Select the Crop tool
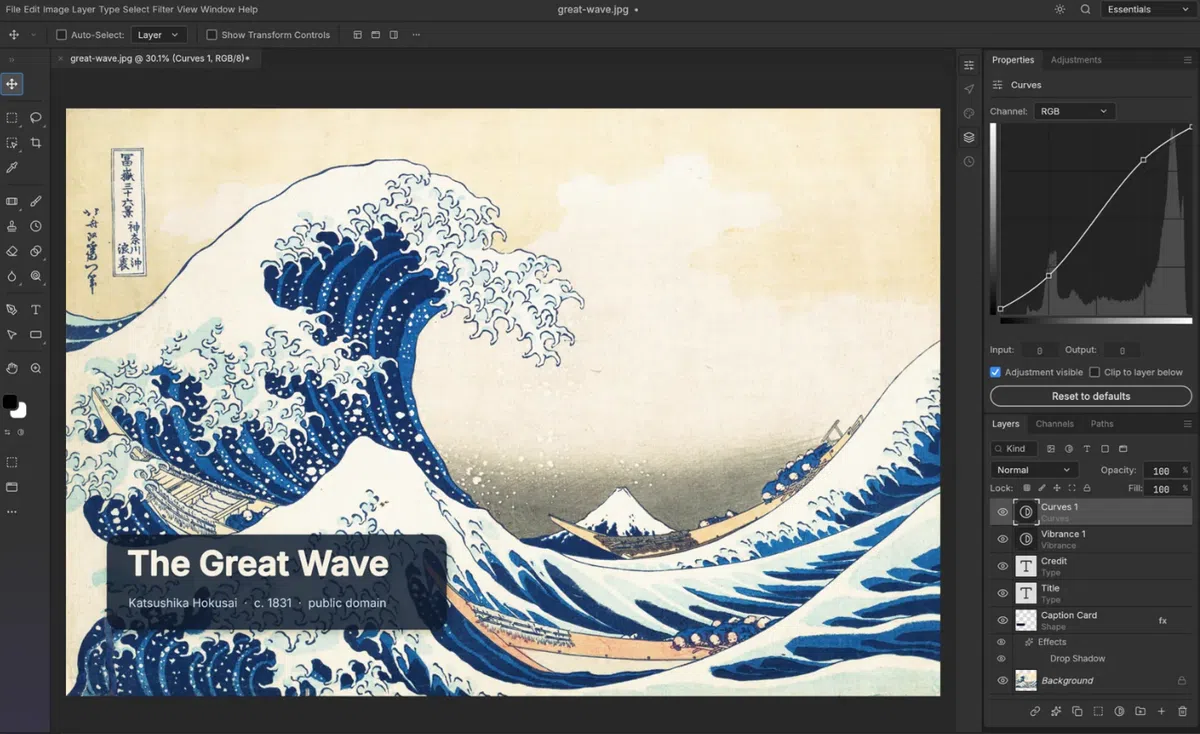The image size is (1200, 734). (x=36, y=143)
